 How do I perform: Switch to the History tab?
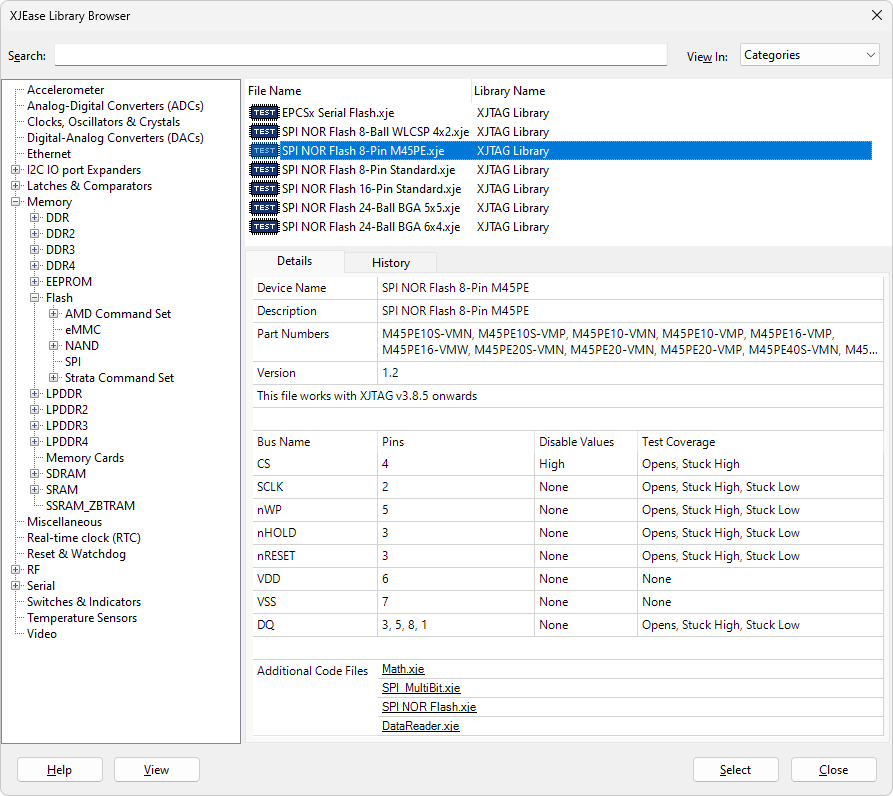click(390, 263)
